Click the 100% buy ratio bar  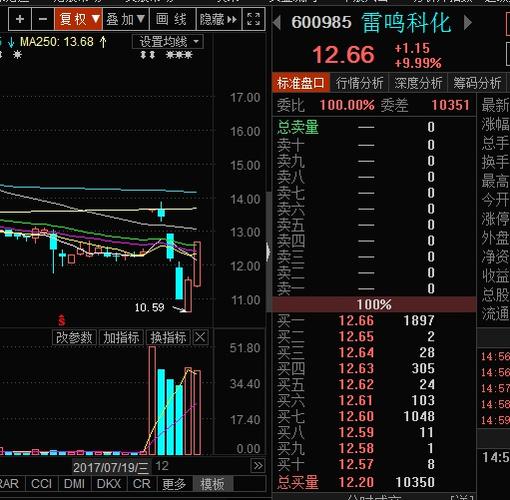374,304
